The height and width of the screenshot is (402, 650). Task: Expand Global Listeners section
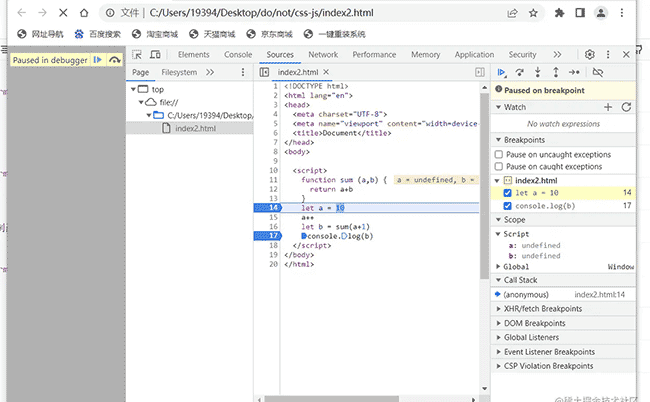[x=499, y=337]
